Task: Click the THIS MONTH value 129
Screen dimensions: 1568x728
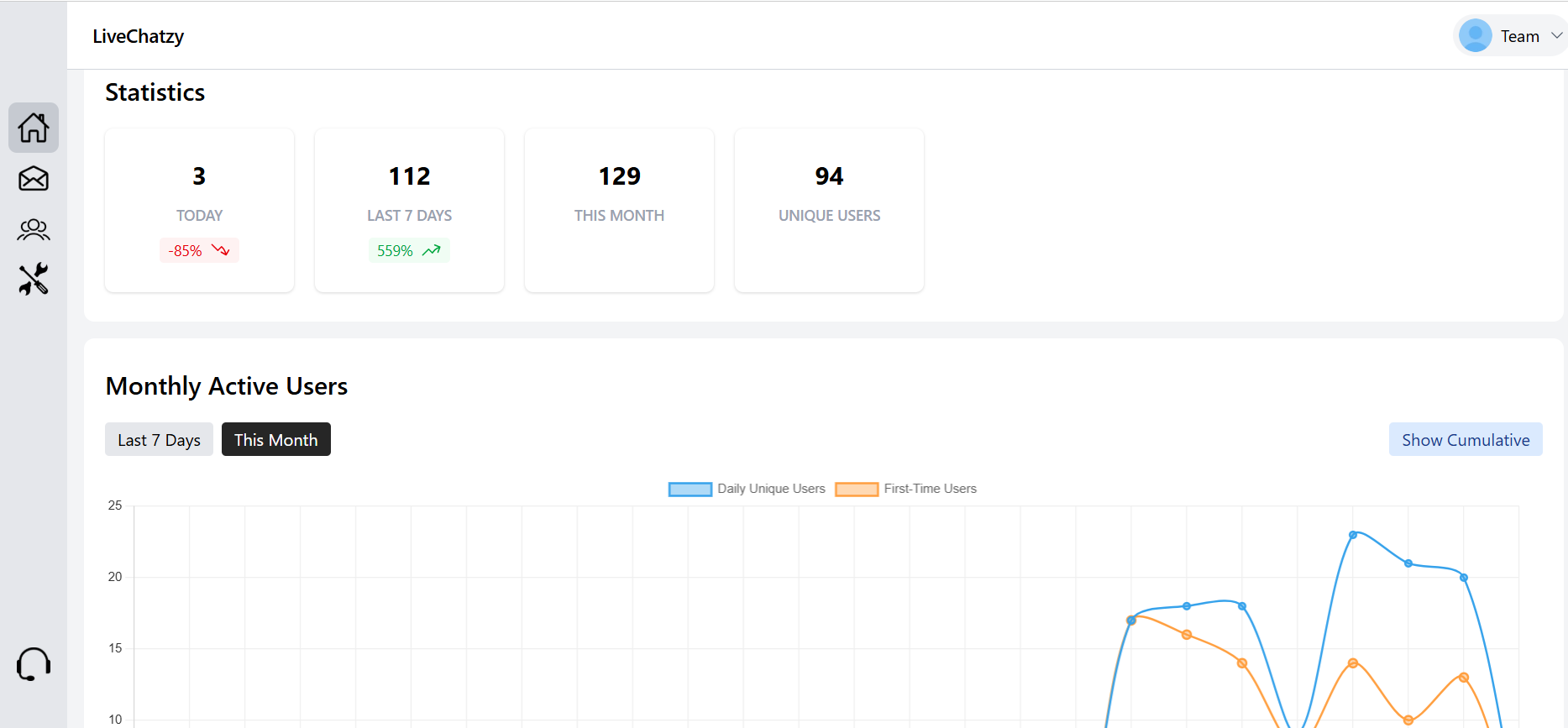Action: (x=619, y=176)
